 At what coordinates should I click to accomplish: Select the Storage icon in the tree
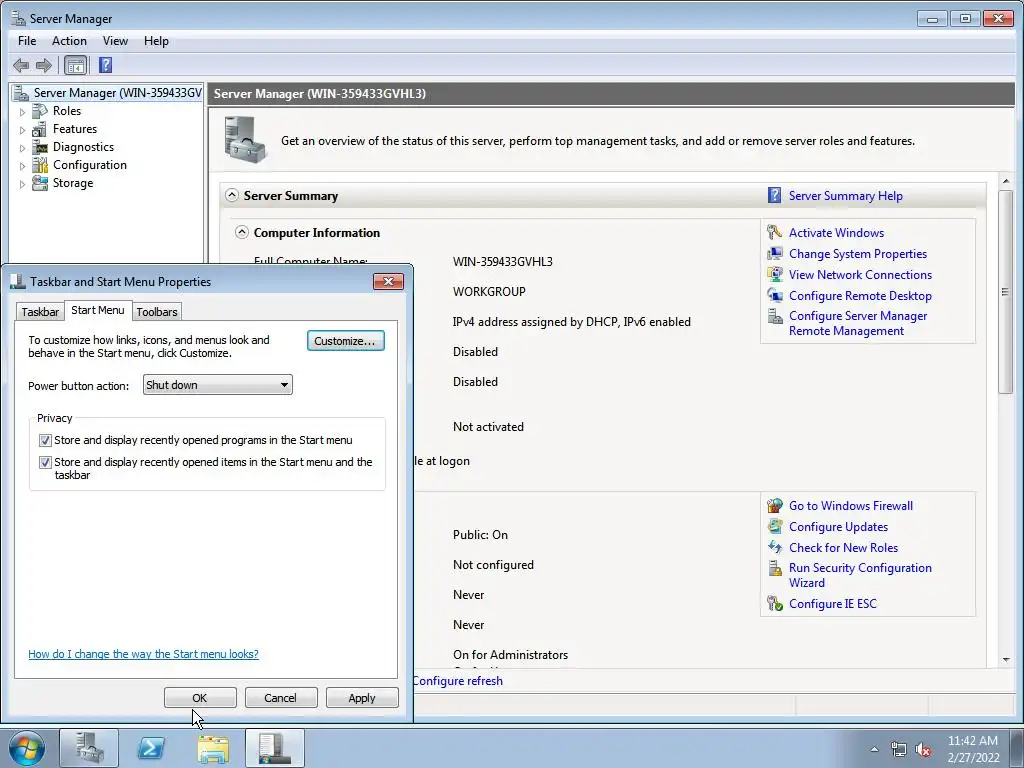click(x=40, y=183)
